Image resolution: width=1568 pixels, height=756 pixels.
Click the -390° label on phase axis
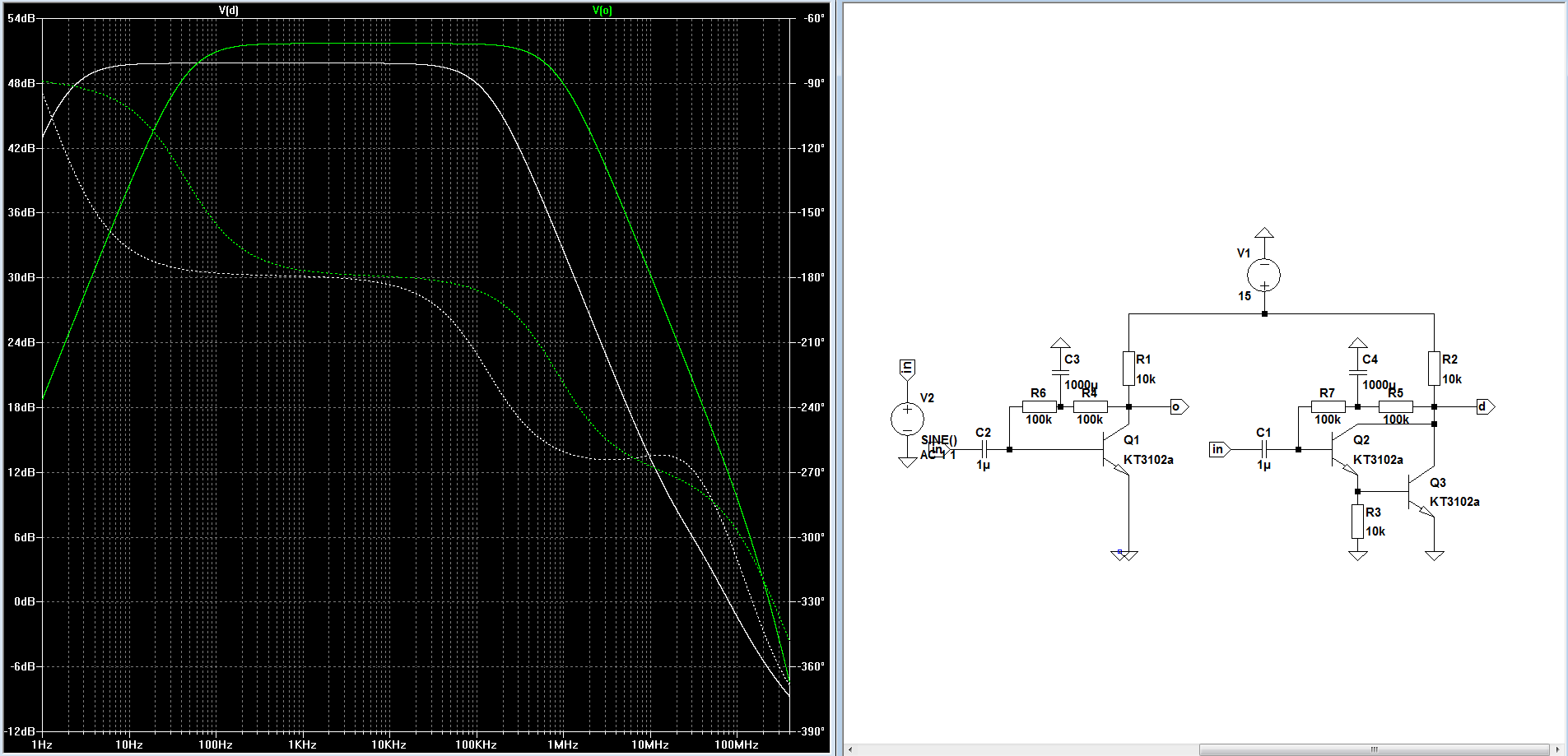[x=812, y=731]
